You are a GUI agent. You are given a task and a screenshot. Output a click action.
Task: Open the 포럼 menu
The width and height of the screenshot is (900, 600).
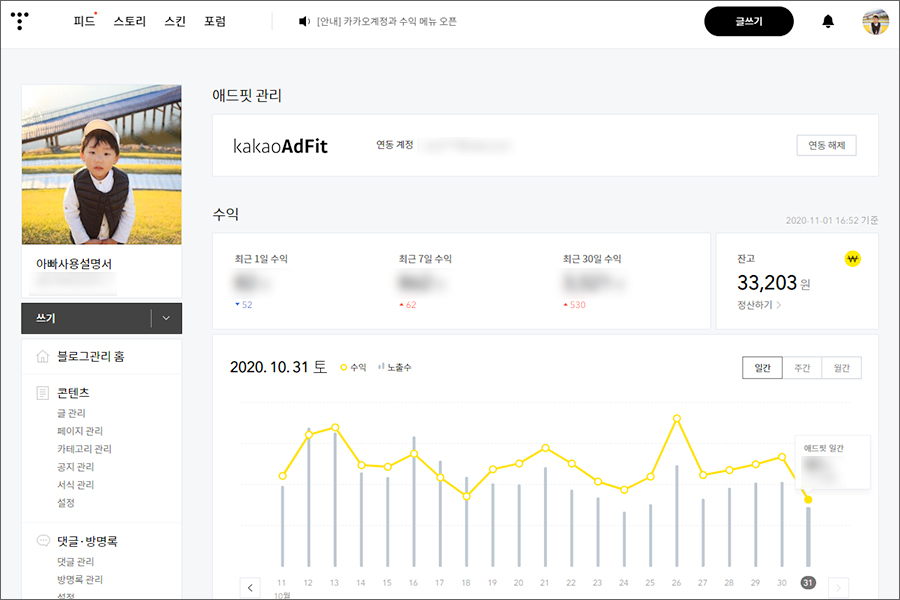pos(215,21)
